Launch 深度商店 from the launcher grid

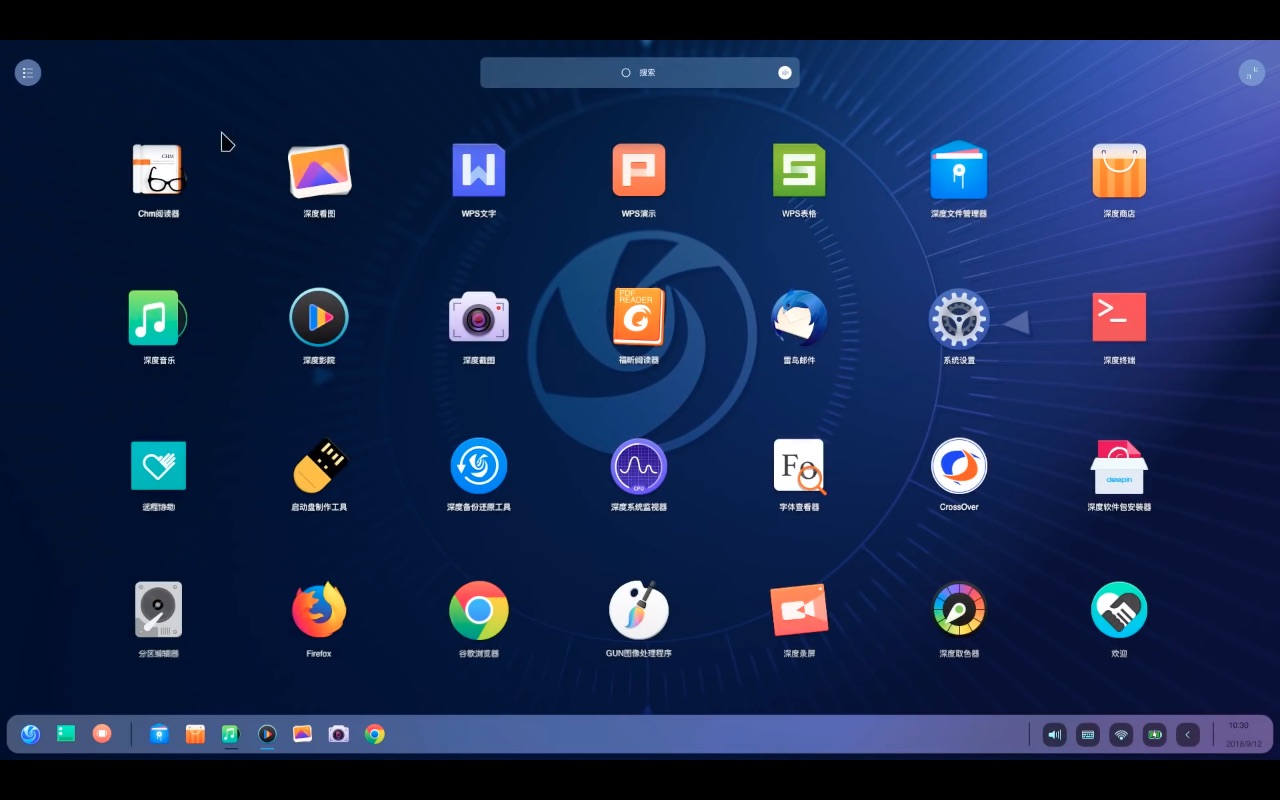pyautogui.click(x=1119, y=170)
